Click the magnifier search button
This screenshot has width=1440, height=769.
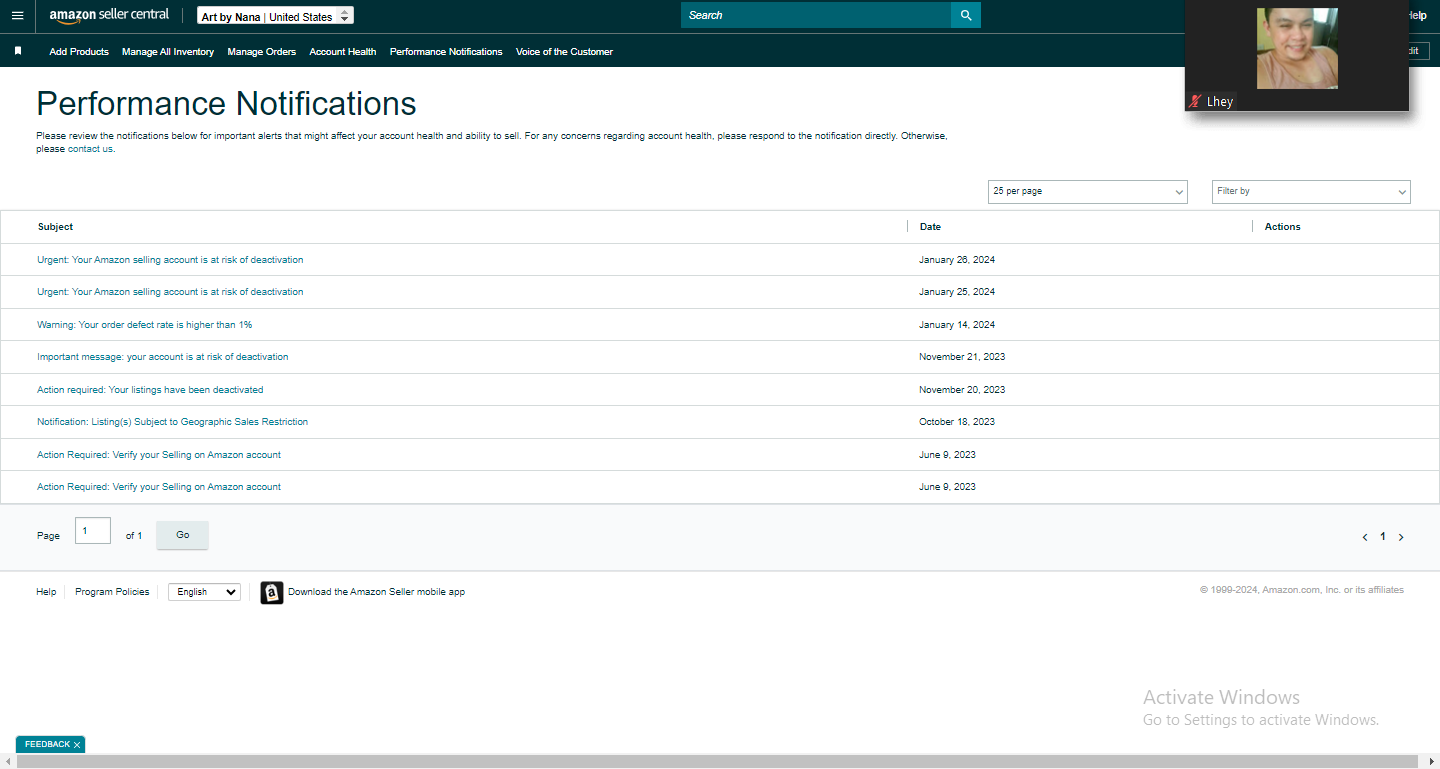coord(966,15)
